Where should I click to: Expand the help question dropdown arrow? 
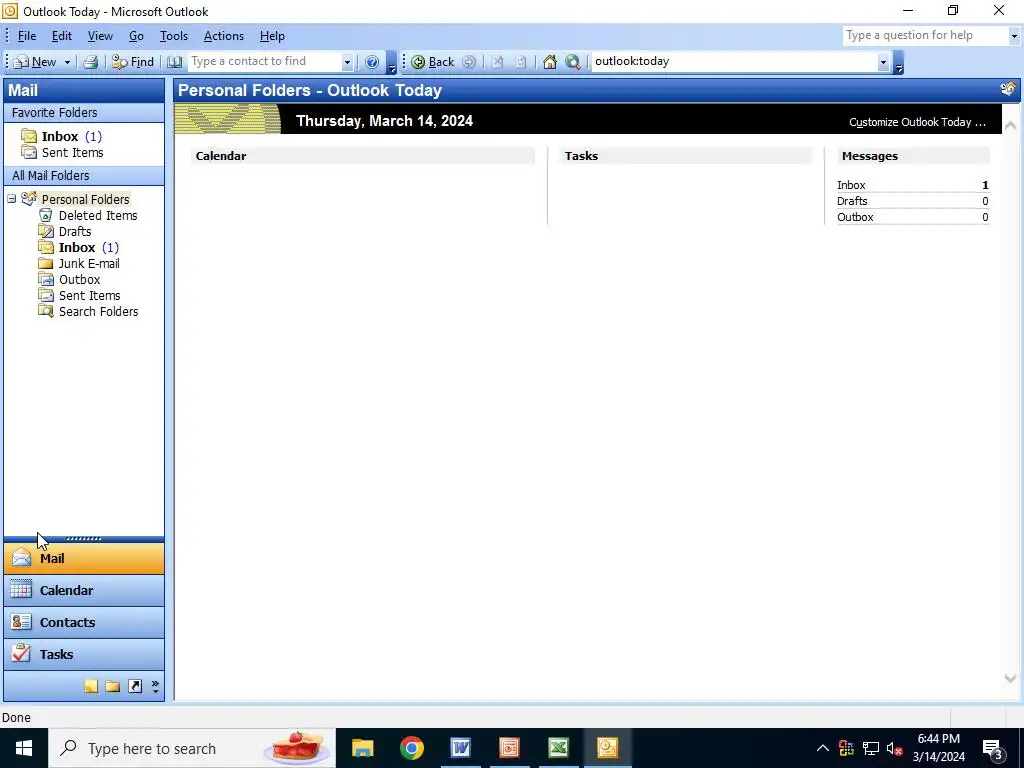(1014, 36)
